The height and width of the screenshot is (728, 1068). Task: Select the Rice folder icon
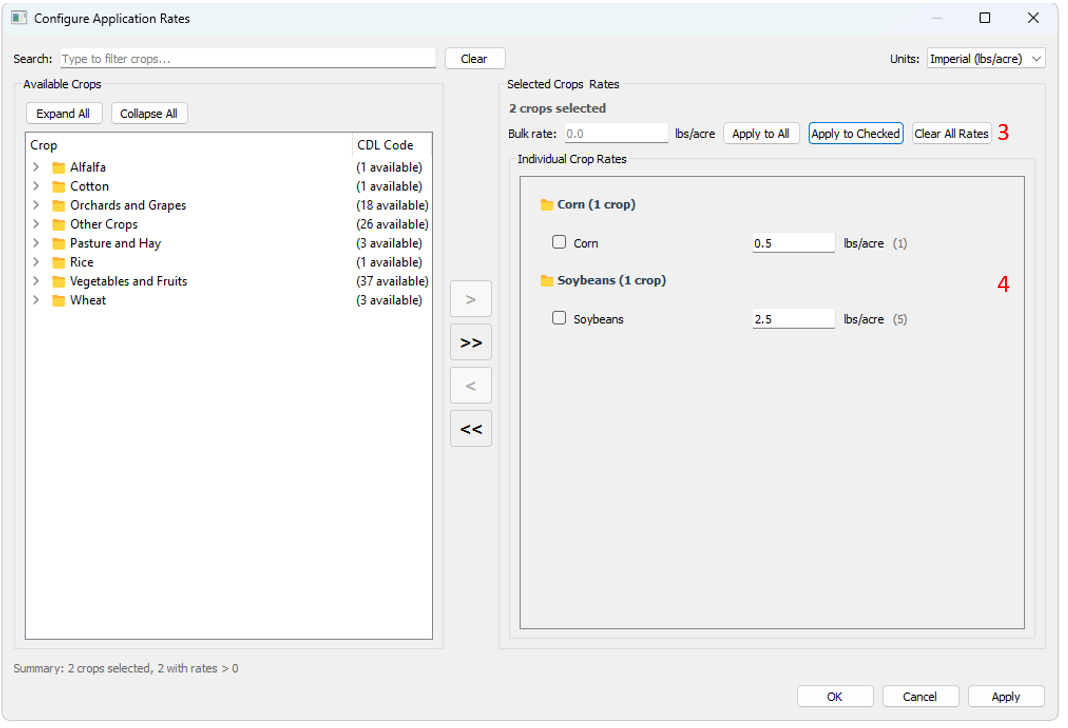pyautogui.click(x=58, y=263)
